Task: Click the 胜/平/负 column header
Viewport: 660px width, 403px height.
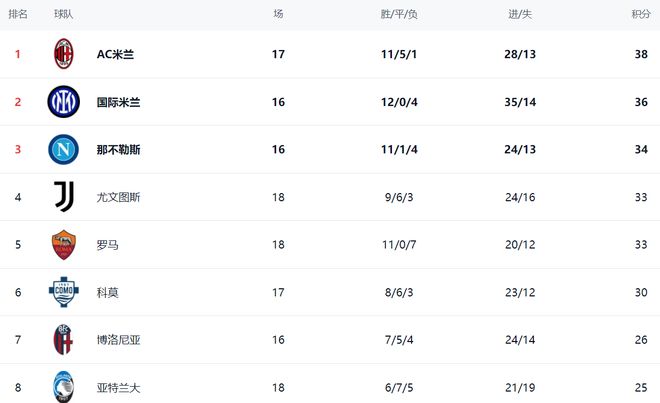Action: 399,15
